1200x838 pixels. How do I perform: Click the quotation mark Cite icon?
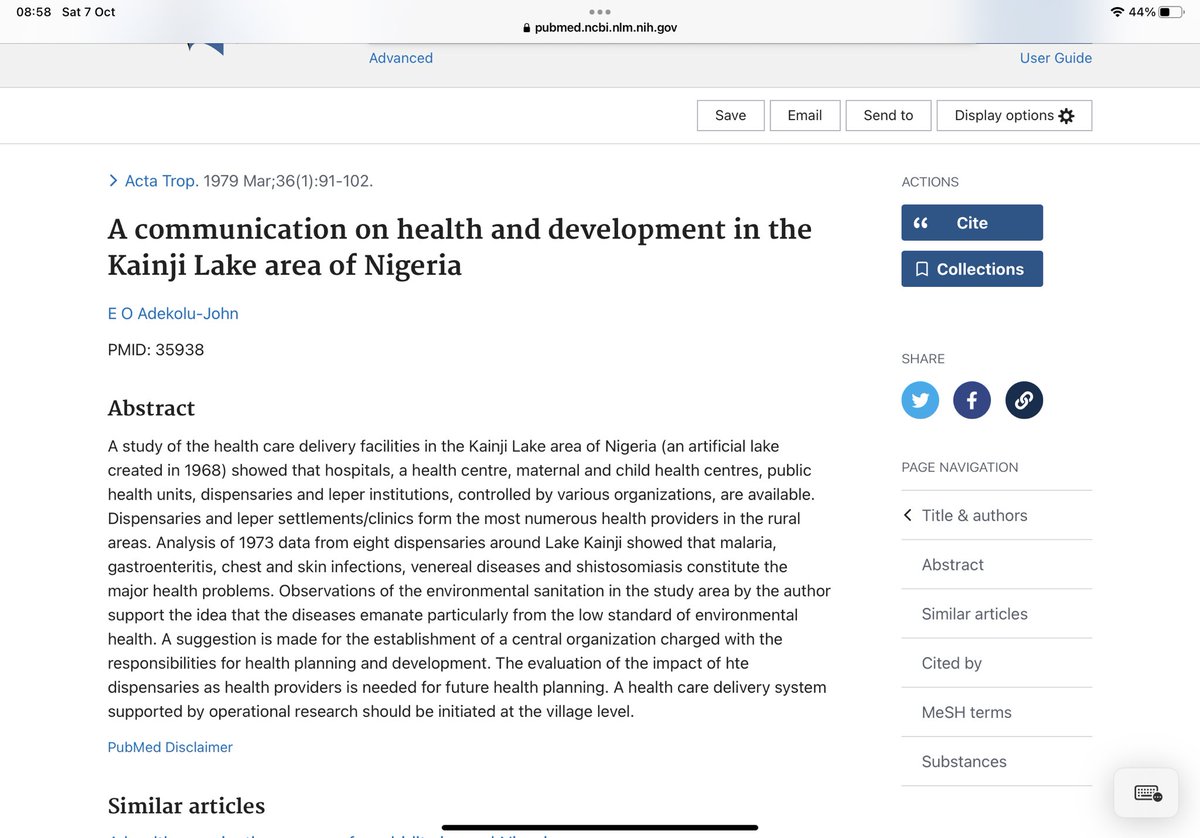pos(921,223)
